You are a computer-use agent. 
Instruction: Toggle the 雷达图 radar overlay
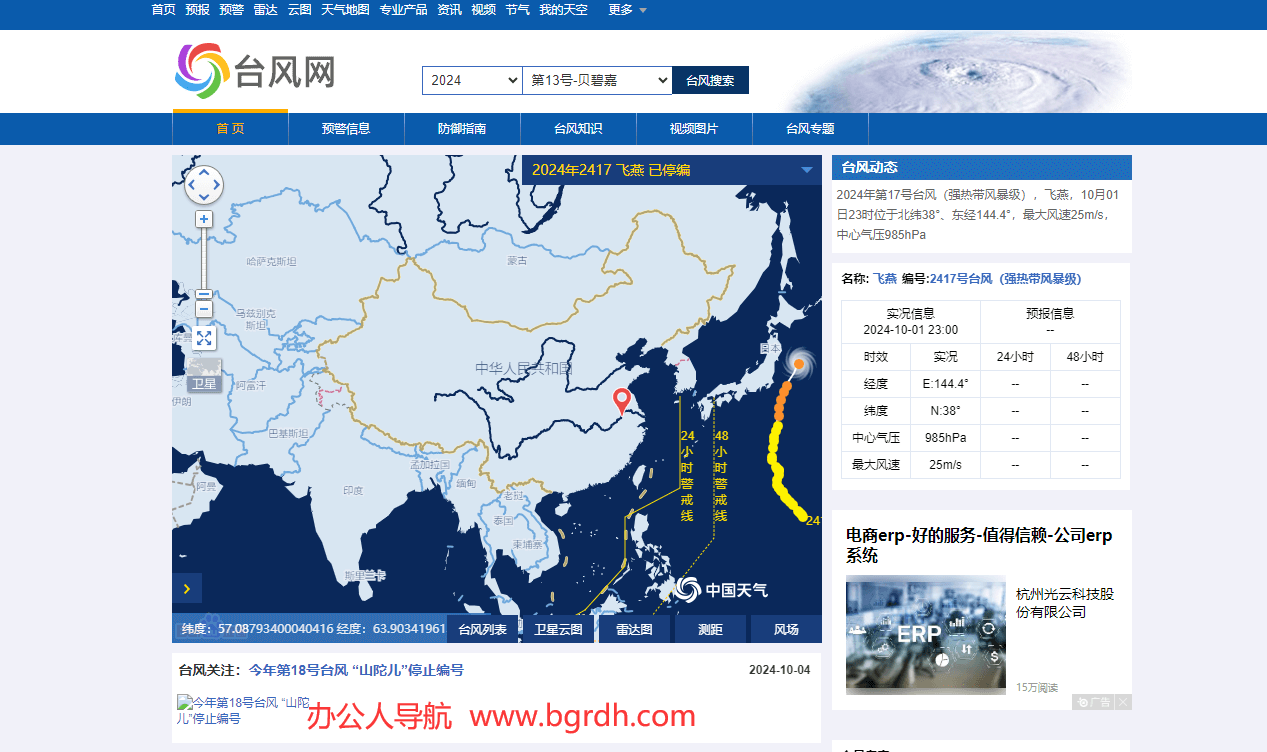coord(634,629)
